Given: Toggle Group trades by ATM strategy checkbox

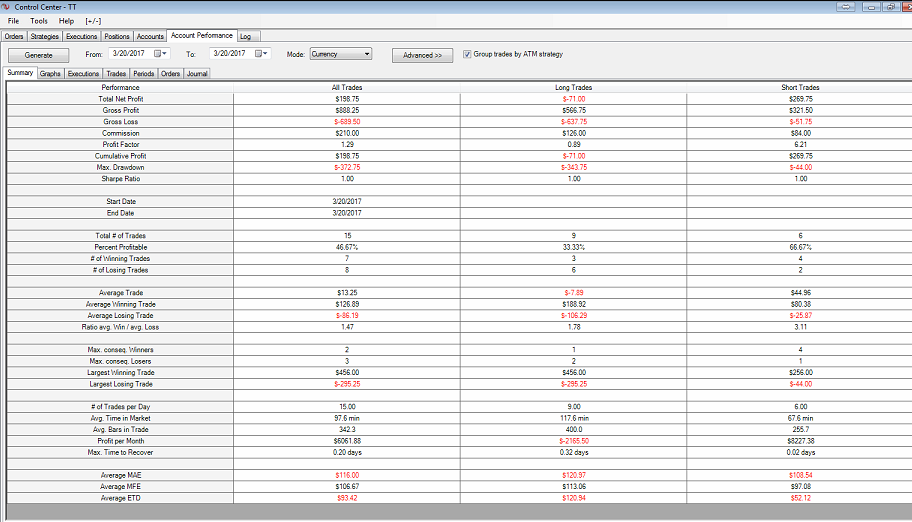Looking at the screenshot, I should (x=467, y=54).
